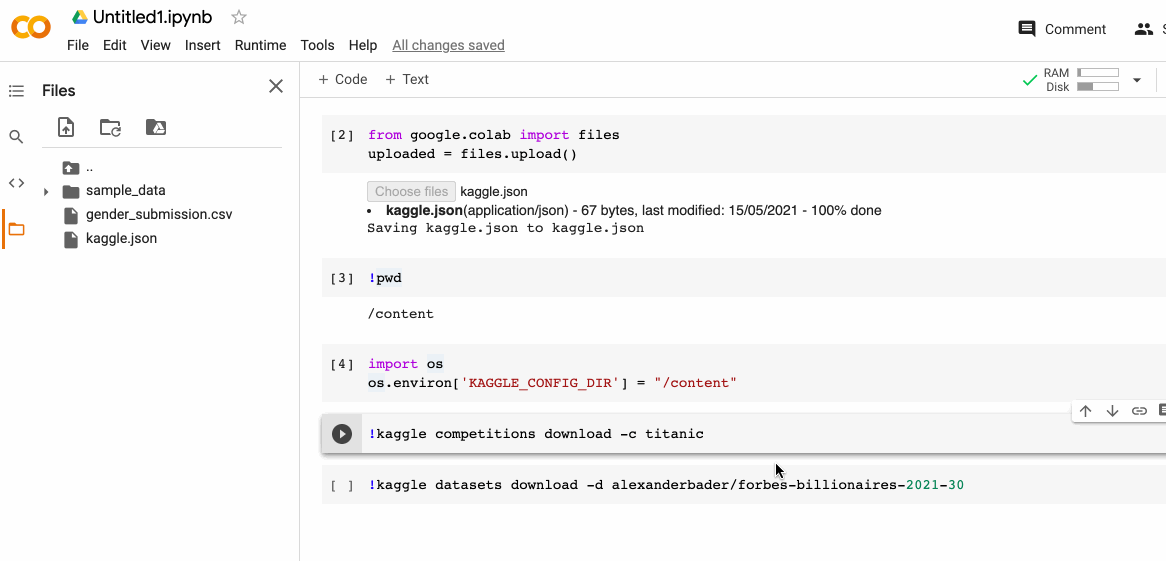Screen dimensions: 1166x561
Task: Open the find and replace search icon
Action: [16, 137]
